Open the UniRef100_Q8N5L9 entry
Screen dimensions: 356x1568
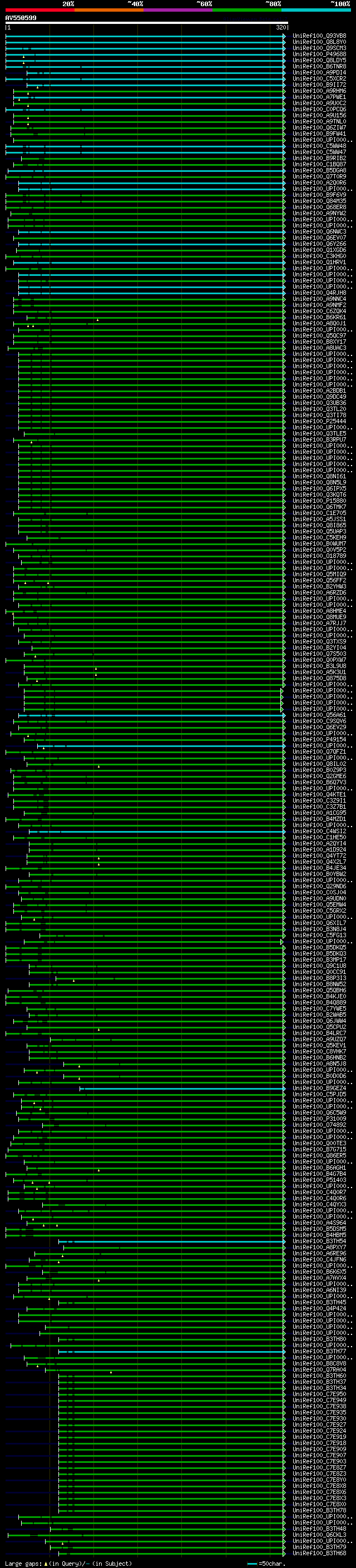[319, 483]
